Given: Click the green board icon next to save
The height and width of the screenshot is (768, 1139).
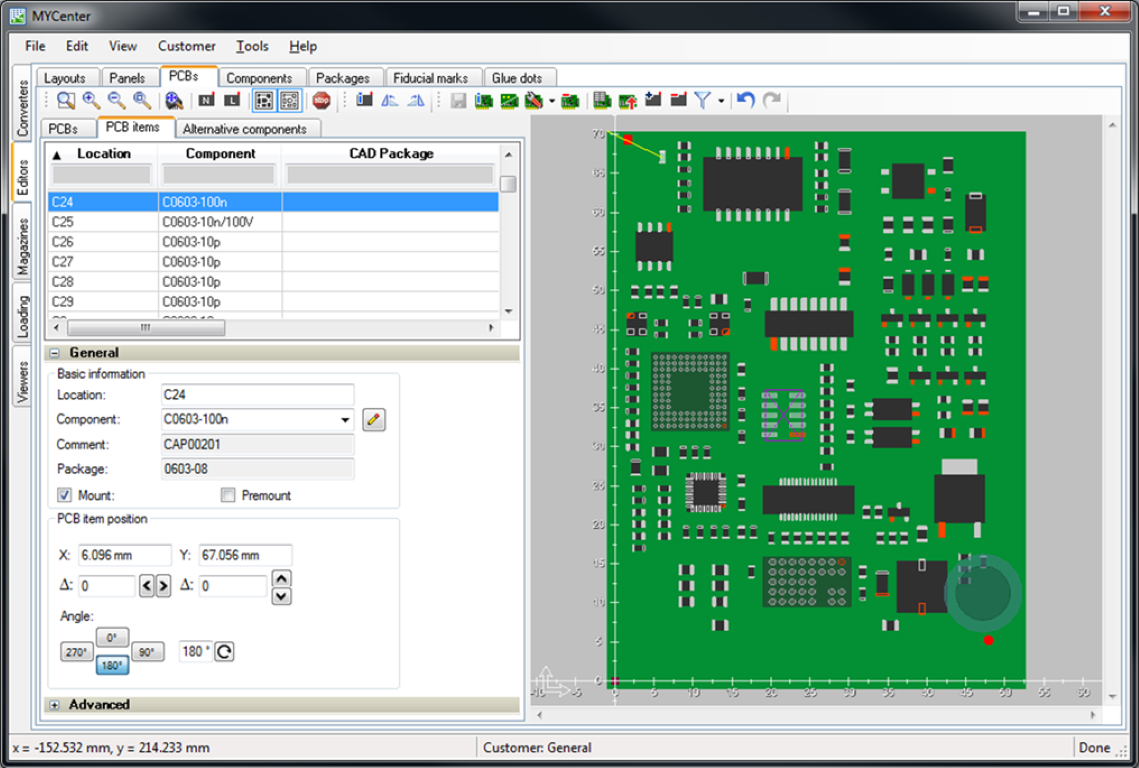Looking at the screenshot, I should (483, 100).
